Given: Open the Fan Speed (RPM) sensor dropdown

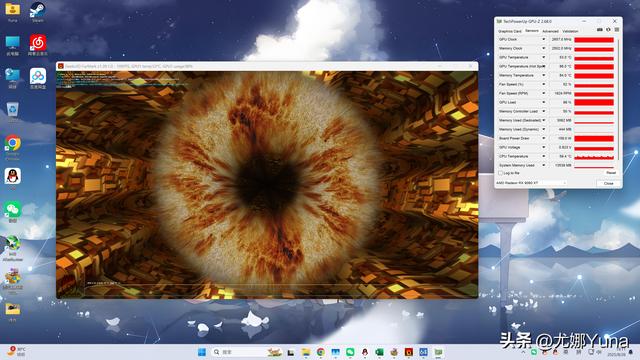Looking at the screenshot, I should pos(543,93).
